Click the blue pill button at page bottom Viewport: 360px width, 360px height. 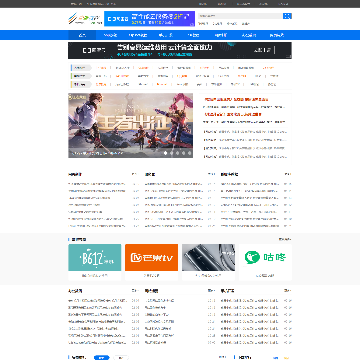pyautogui.click(x=102, y=357)
